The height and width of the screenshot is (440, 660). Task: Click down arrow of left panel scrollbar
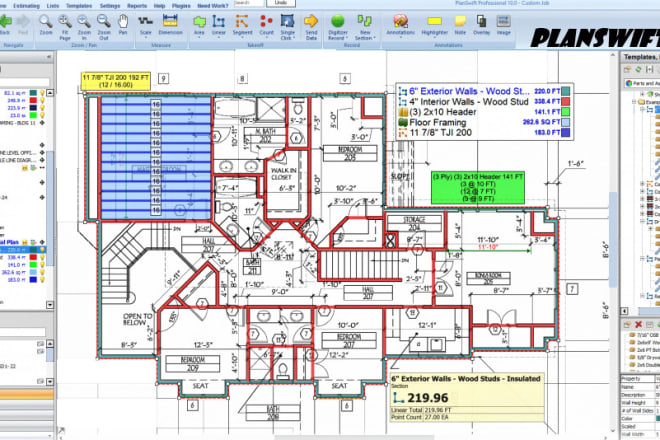[50, 304]
